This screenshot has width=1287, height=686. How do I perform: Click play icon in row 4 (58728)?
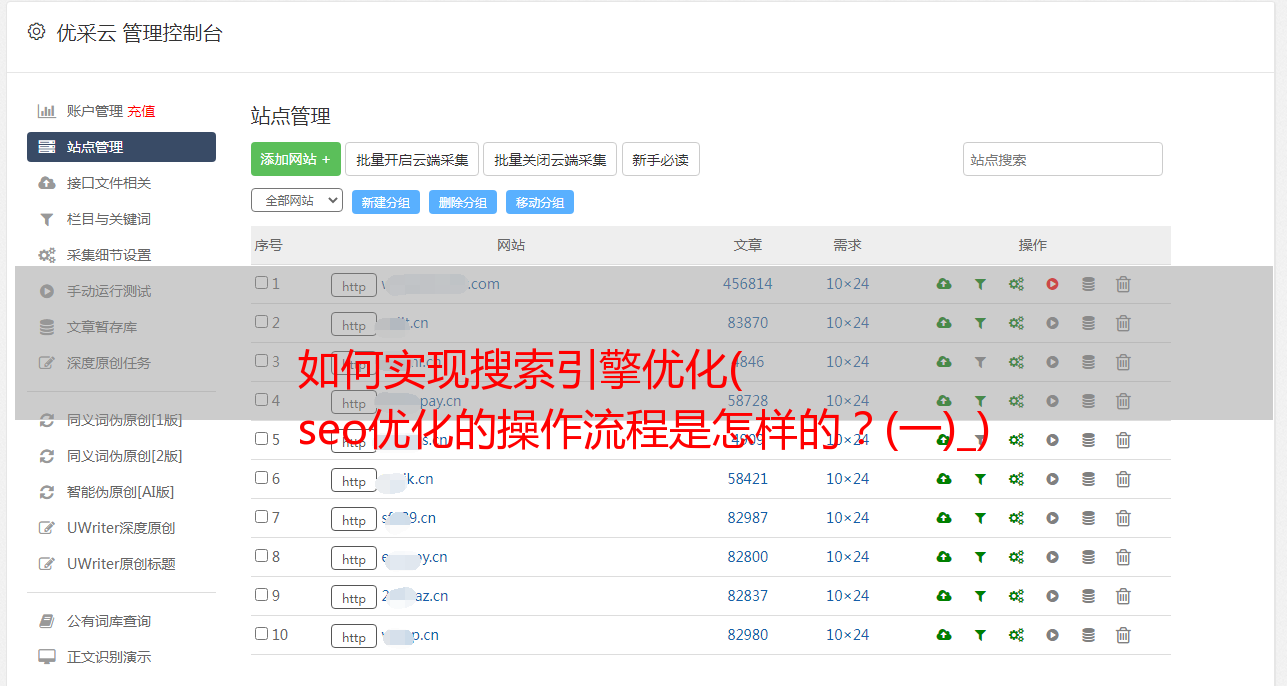[1052, 401]
